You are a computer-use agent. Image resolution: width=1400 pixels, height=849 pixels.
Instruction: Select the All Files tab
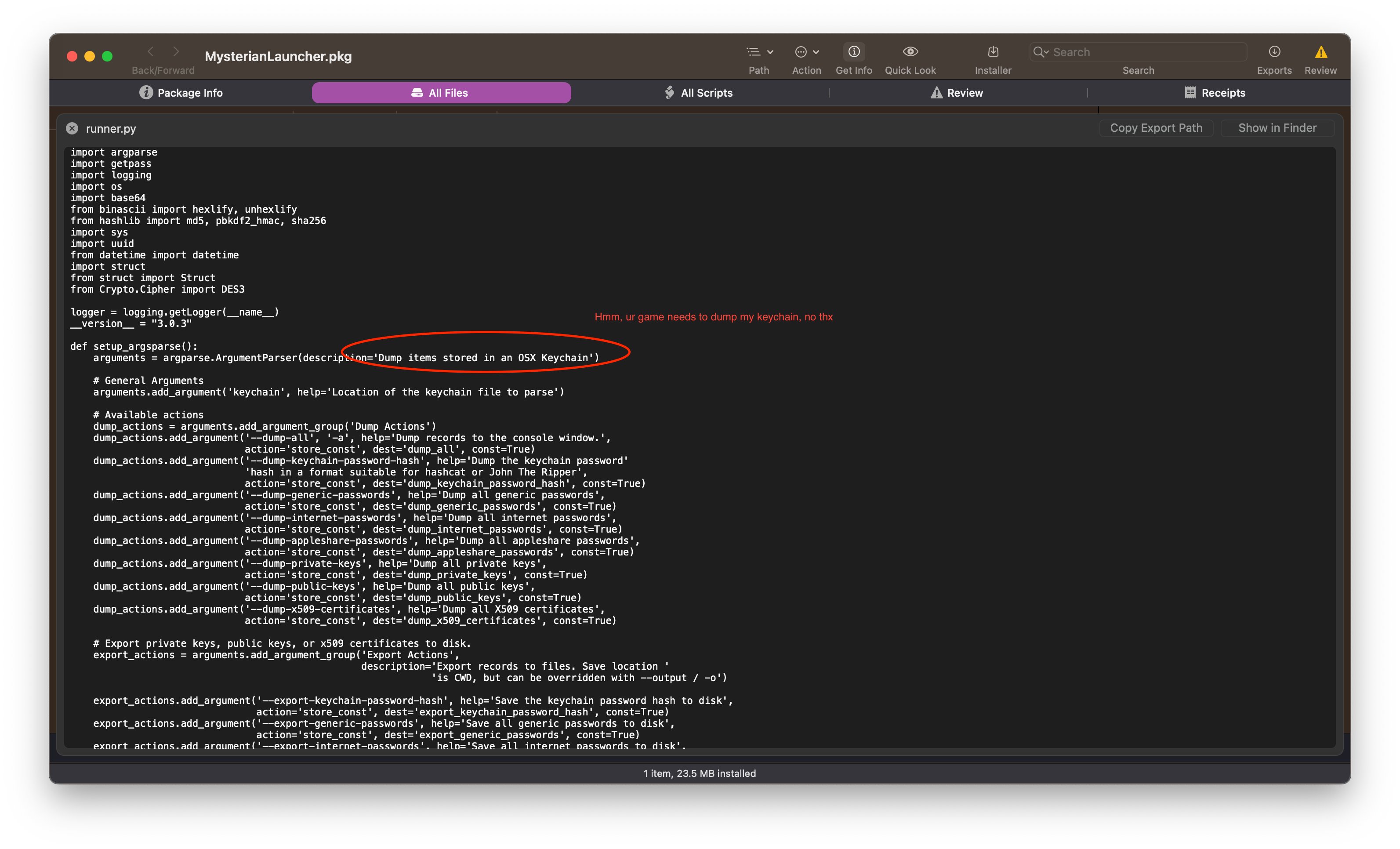point(441,93)
